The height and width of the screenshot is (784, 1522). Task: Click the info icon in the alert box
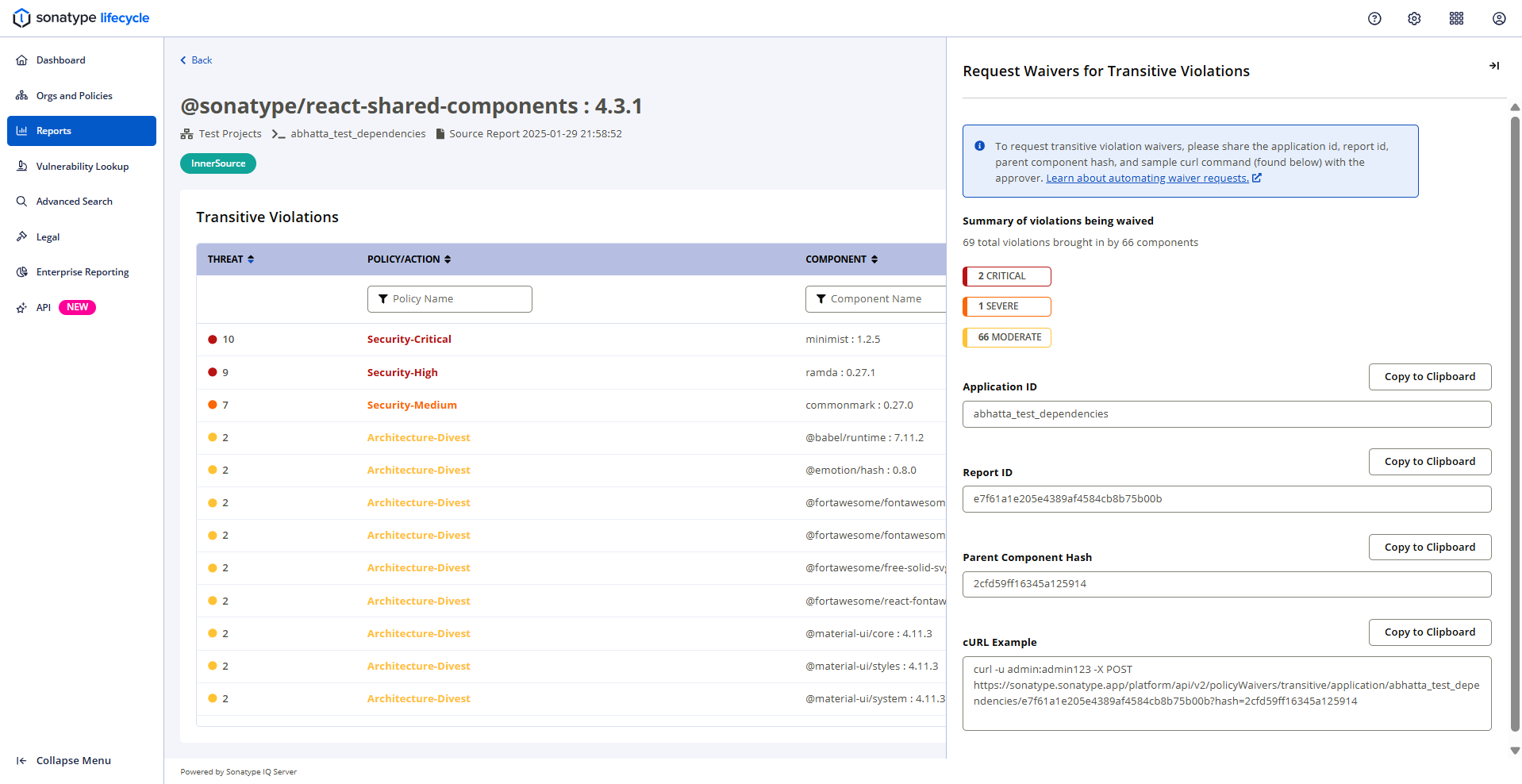coord(979,146)
